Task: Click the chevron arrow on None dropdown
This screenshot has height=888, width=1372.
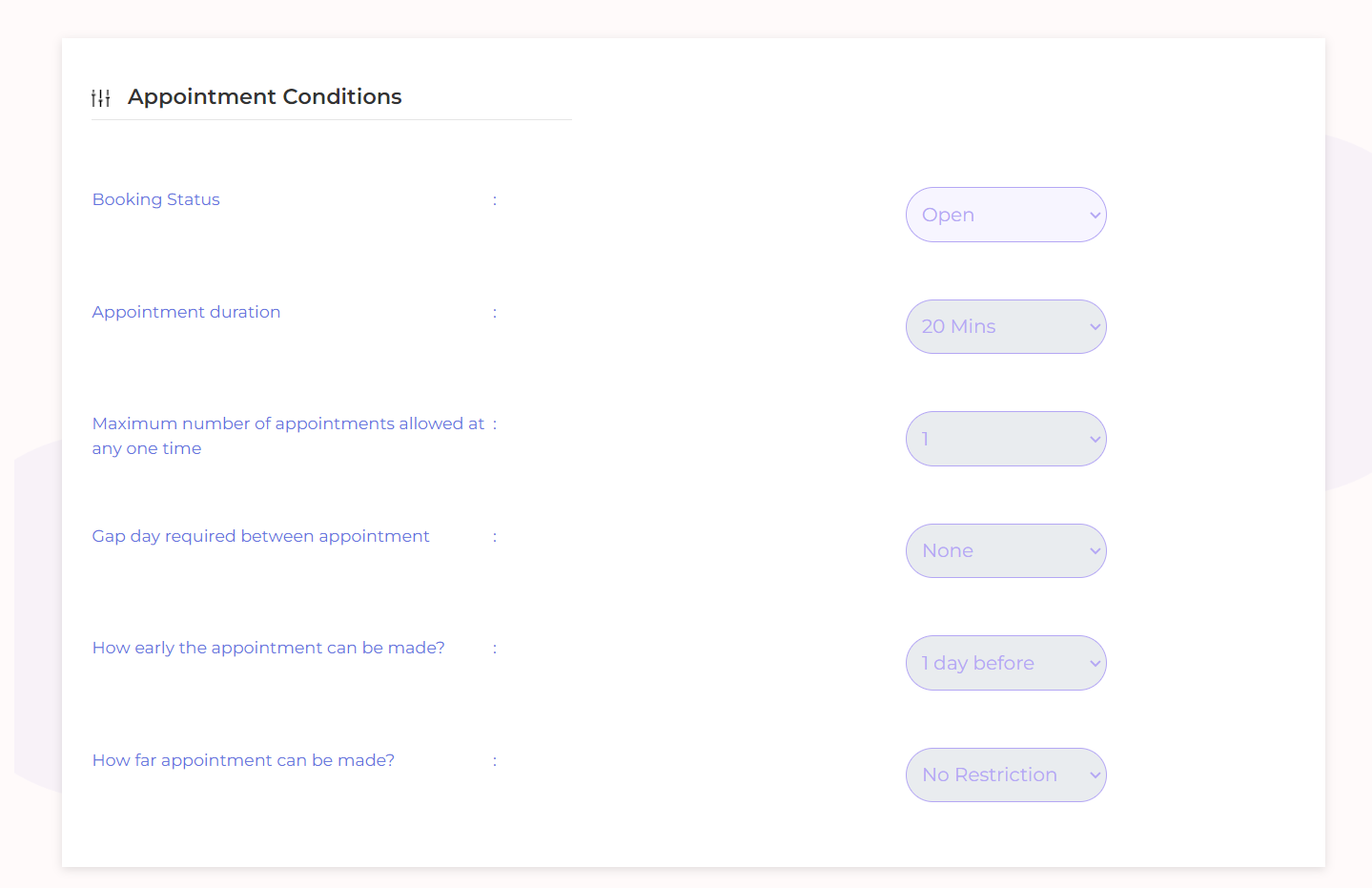Action: [1095, 551]
